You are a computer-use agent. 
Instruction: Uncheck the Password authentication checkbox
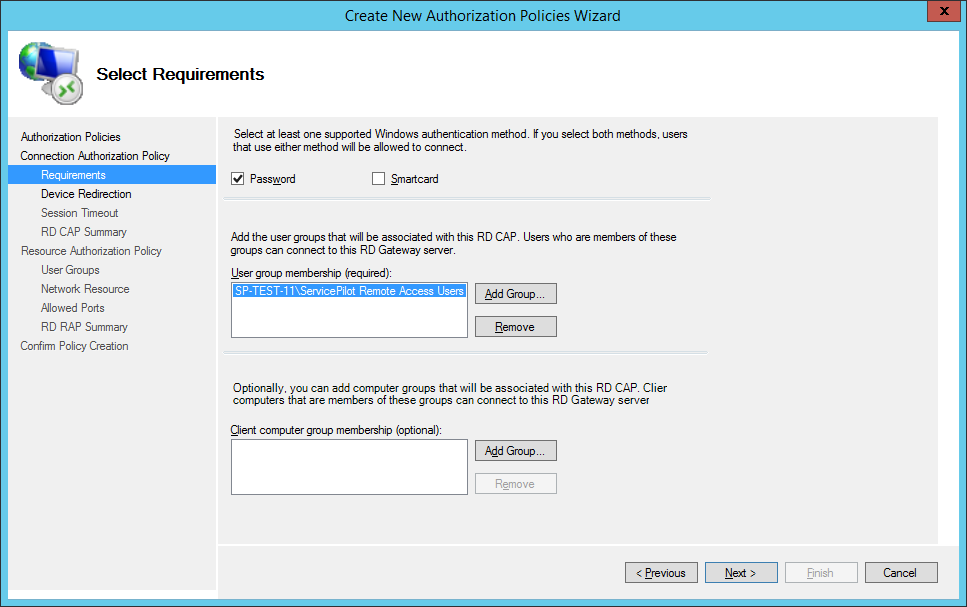238,179
